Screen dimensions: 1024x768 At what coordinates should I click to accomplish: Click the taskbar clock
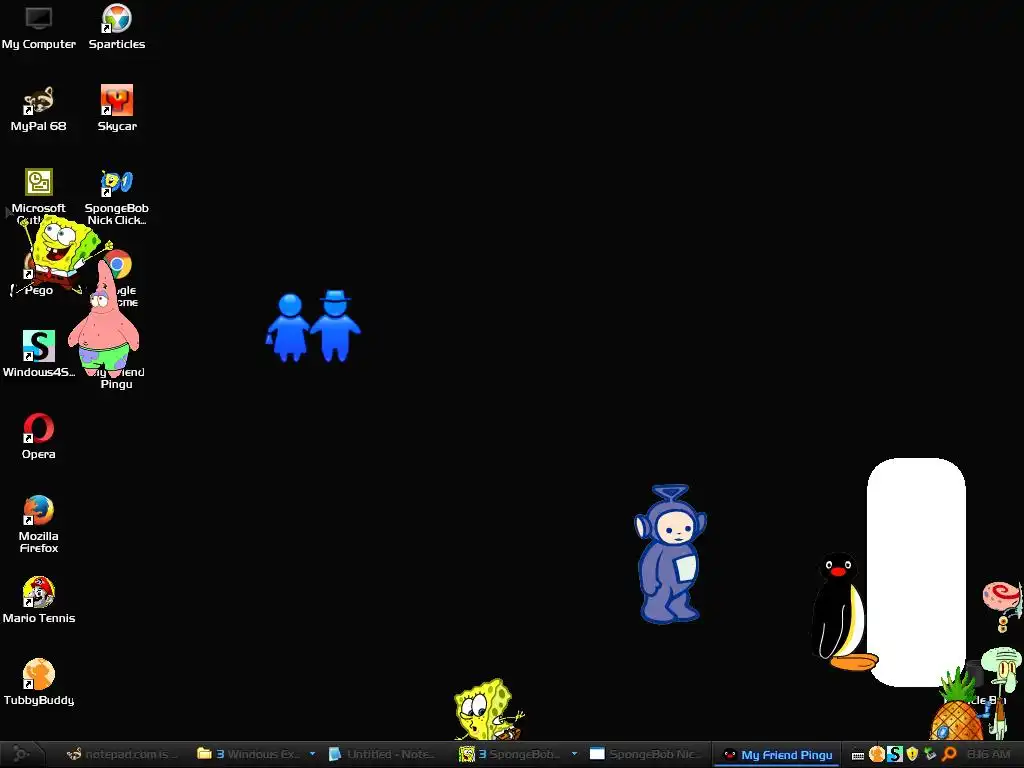(989, 754)
